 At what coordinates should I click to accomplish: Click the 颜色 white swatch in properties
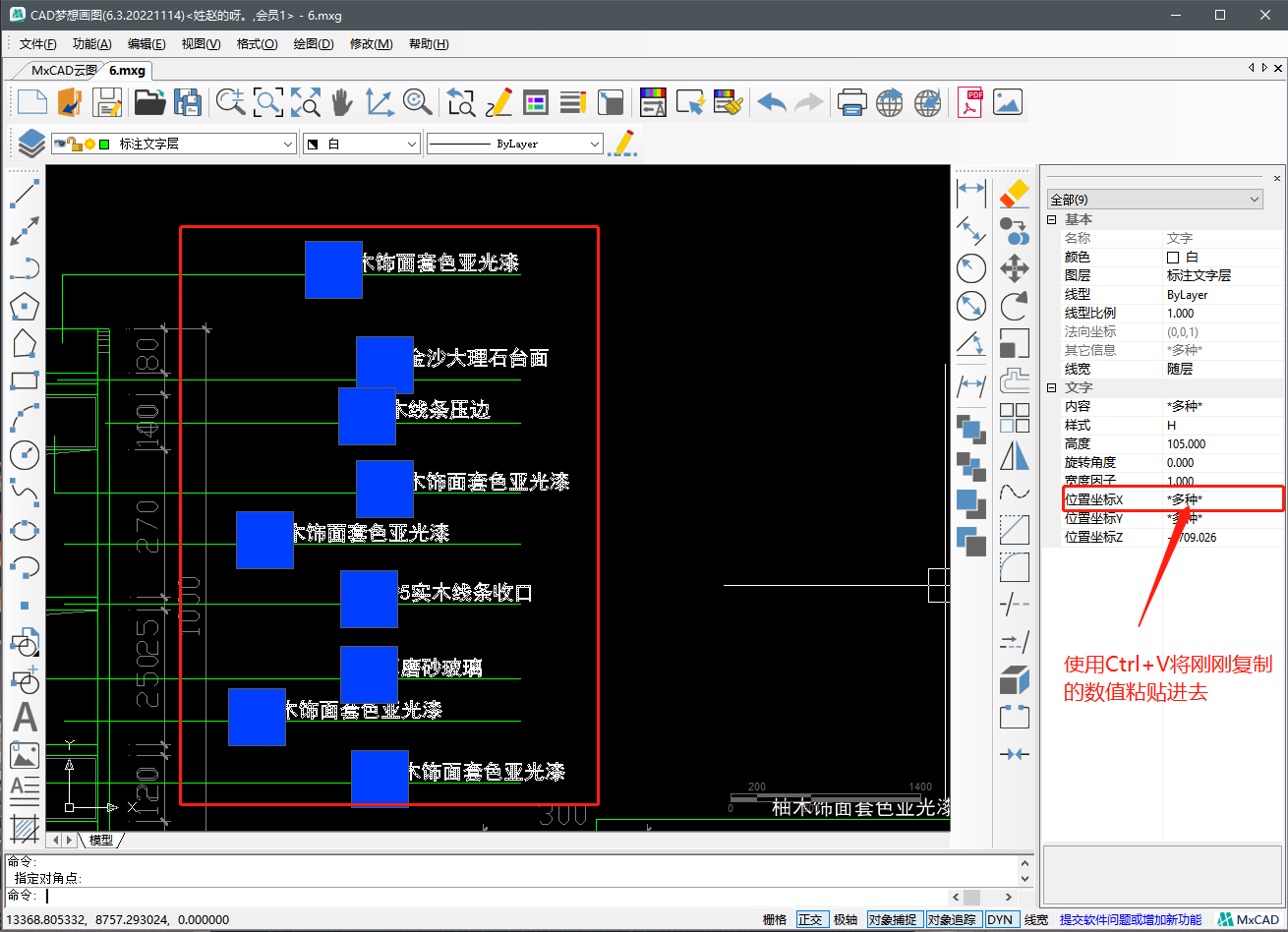(x=1172, y=257)
